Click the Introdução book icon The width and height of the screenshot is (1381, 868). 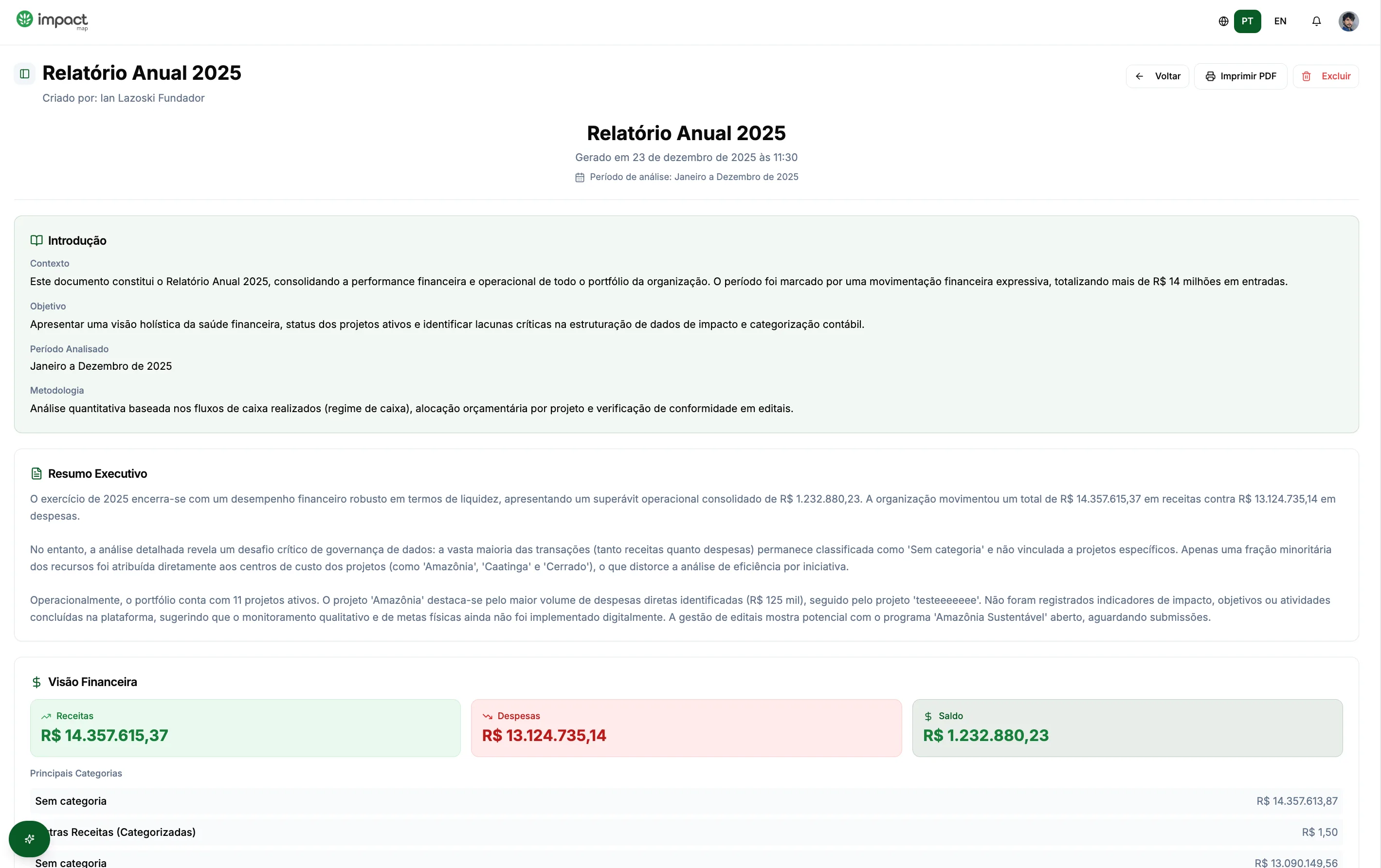pos(36,240)
